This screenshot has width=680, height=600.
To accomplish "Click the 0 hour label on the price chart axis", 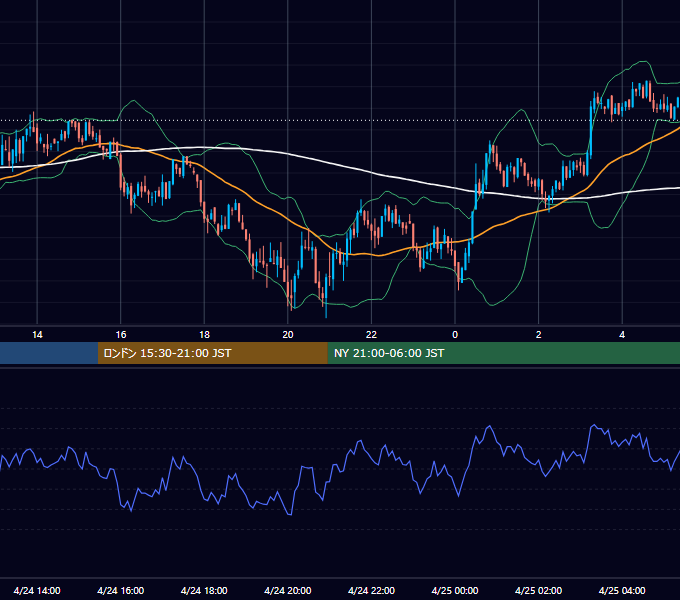I will [455, 335].
